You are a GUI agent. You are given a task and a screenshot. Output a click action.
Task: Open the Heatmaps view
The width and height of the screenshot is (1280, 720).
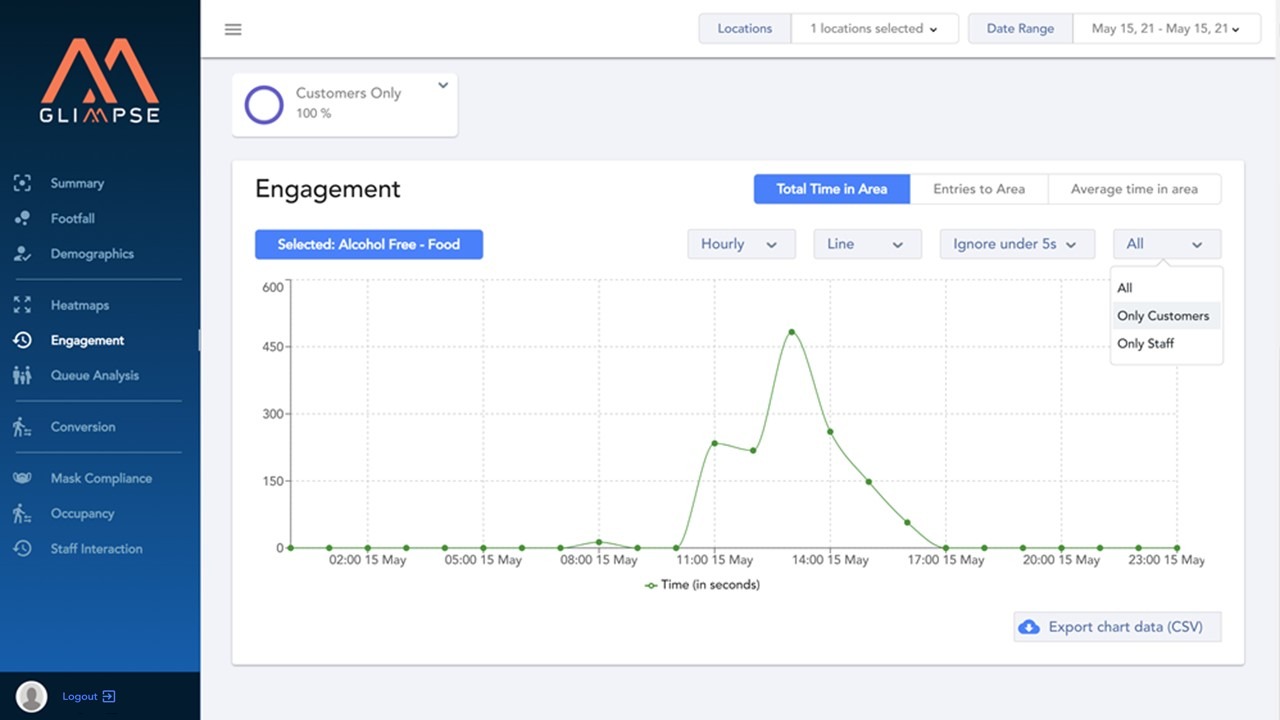coord(79,305)
